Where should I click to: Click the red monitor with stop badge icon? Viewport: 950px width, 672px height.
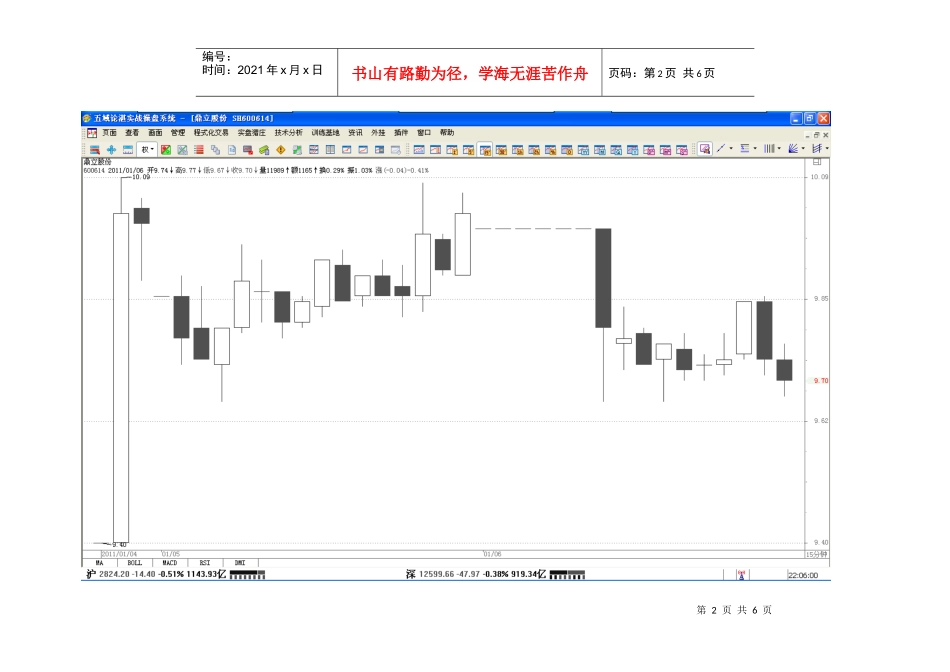[248, 150]
